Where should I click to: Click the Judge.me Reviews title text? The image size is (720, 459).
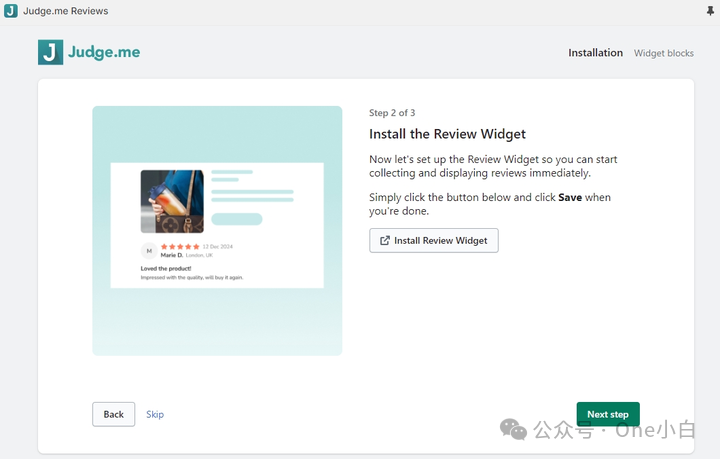tap(65, 11)
